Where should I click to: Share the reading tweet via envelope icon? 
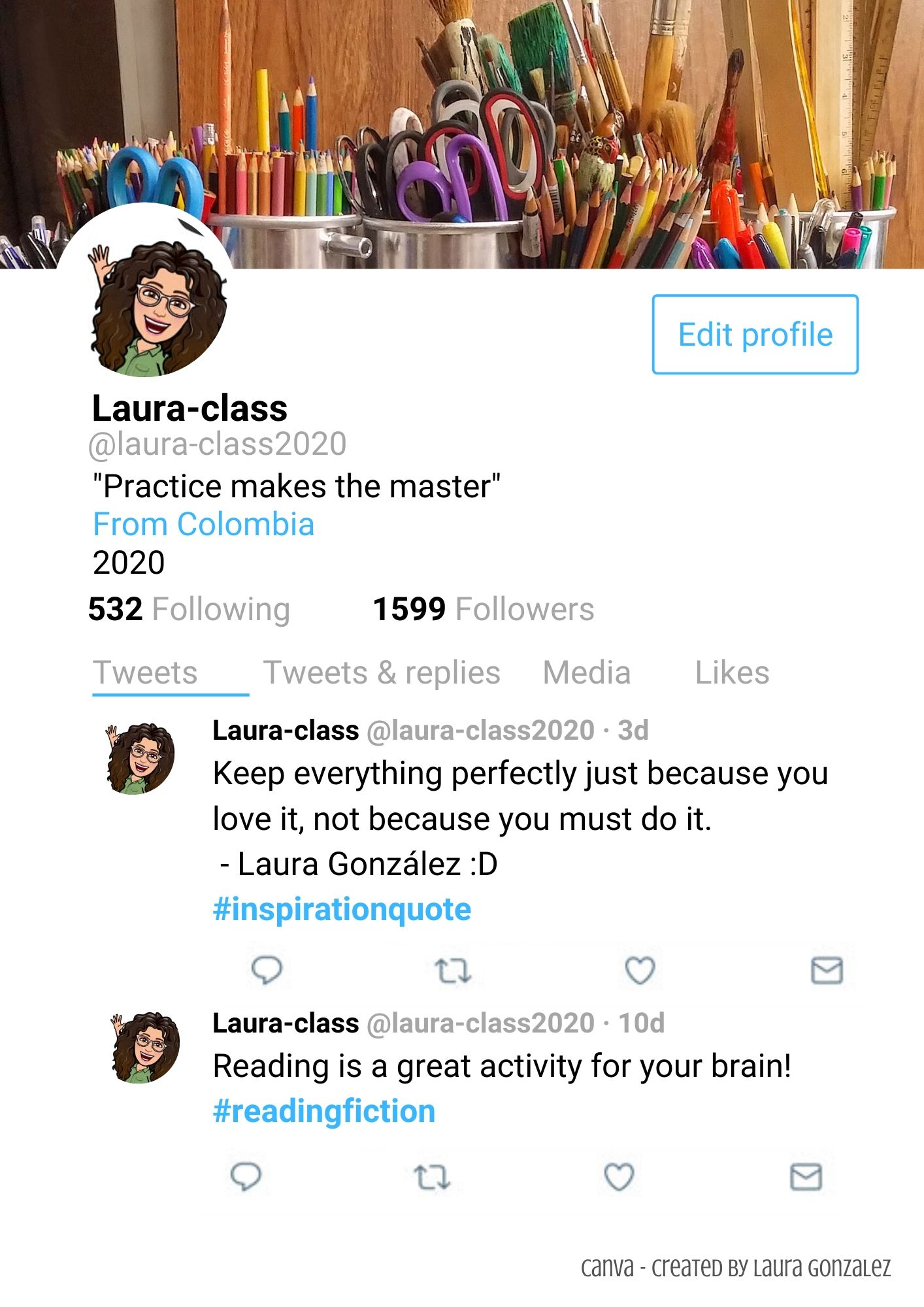[x=806, y=1177]
